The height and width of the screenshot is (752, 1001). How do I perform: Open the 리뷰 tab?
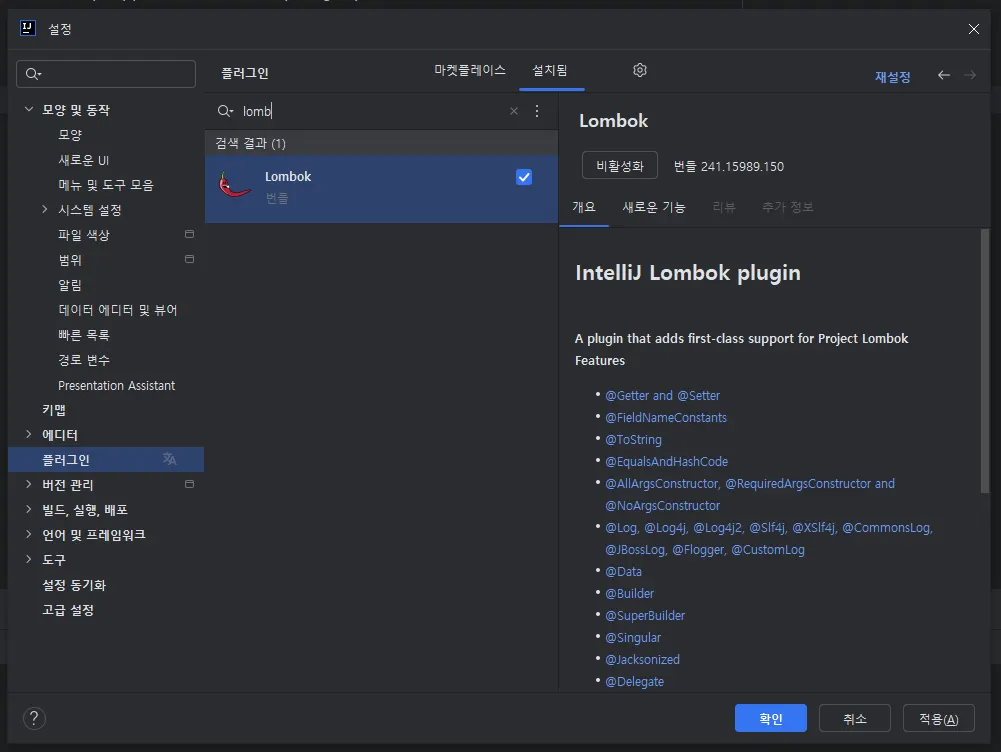pyautogui.click(x=724, y=207)
